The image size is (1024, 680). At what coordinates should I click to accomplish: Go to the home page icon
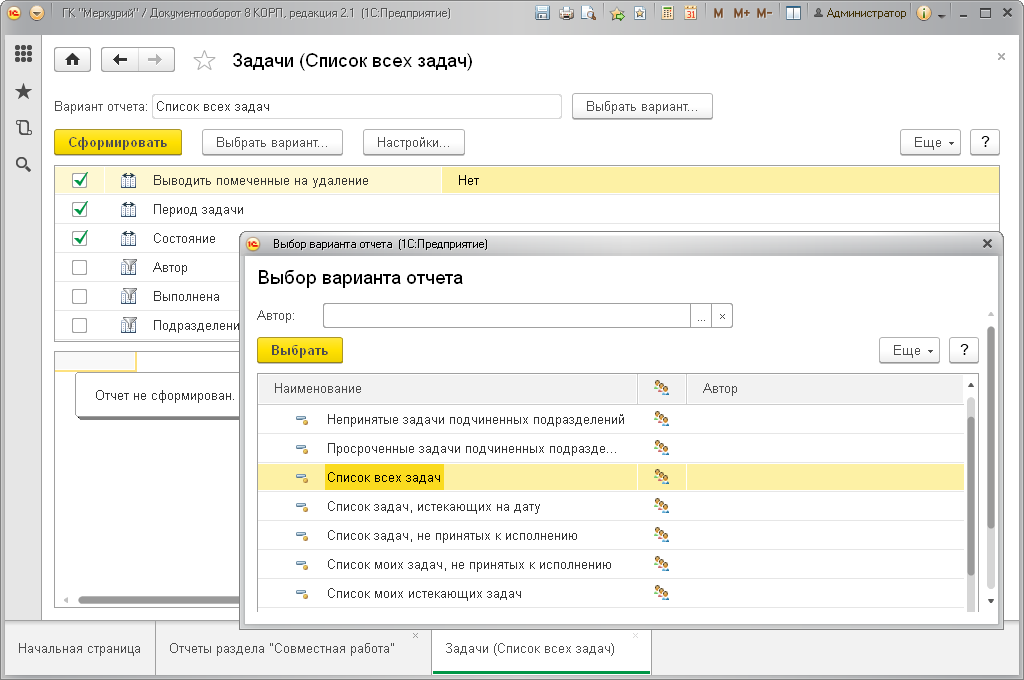point(72,60)
